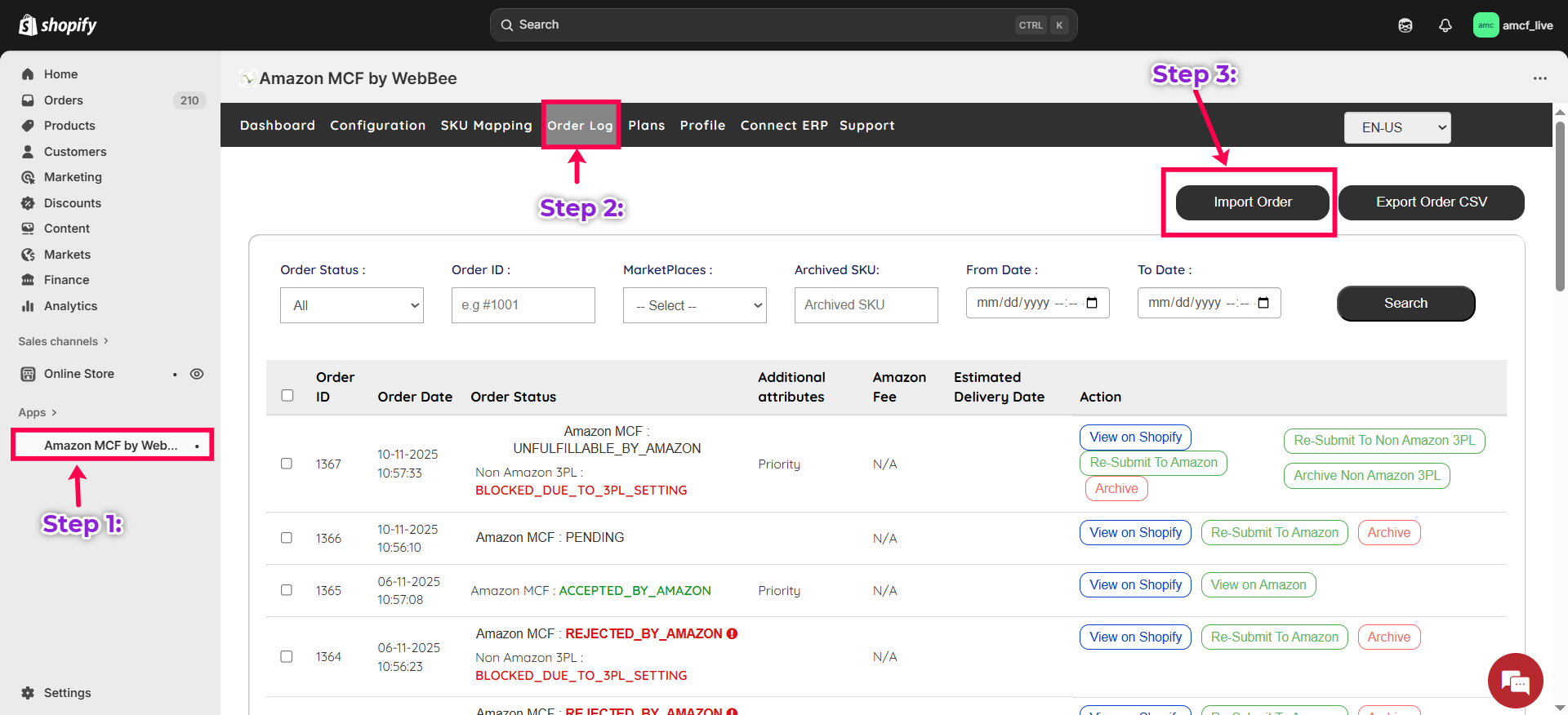Open the Sidekick assistant icon in top bar
The image size is (1568, 715).
click(x=1405, y=25)
